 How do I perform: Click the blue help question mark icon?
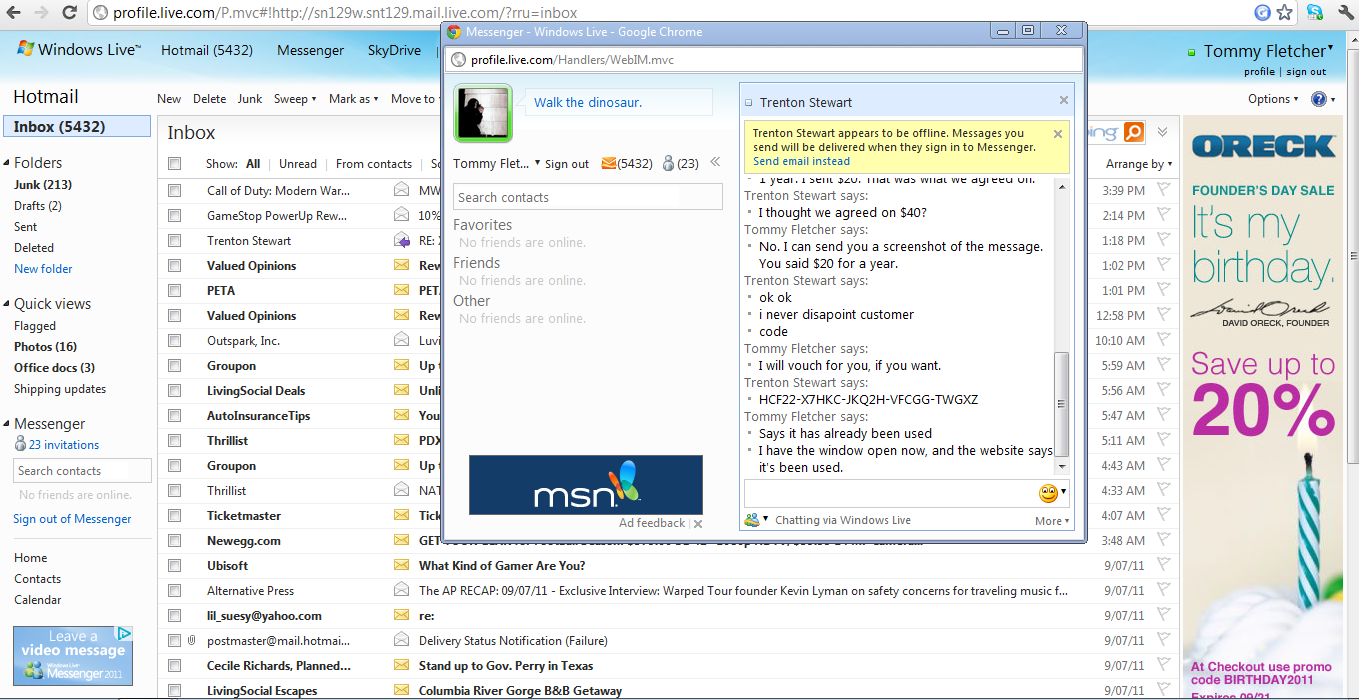pyautogui.click(x=1318, y=99)
